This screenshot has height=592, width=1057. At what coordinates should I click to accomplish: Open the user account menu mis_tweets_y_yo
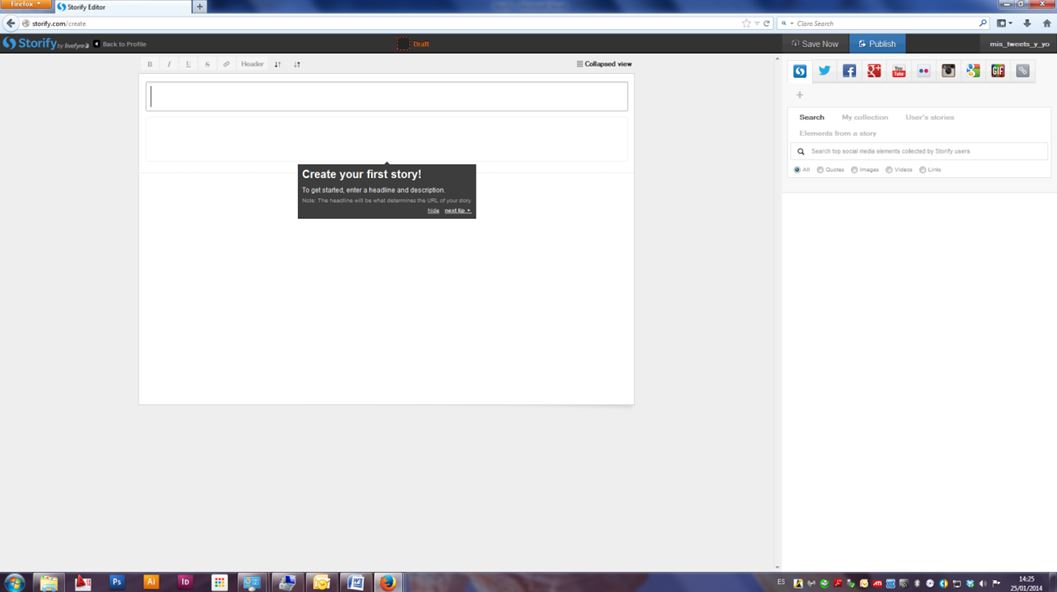pos(1020,44)
